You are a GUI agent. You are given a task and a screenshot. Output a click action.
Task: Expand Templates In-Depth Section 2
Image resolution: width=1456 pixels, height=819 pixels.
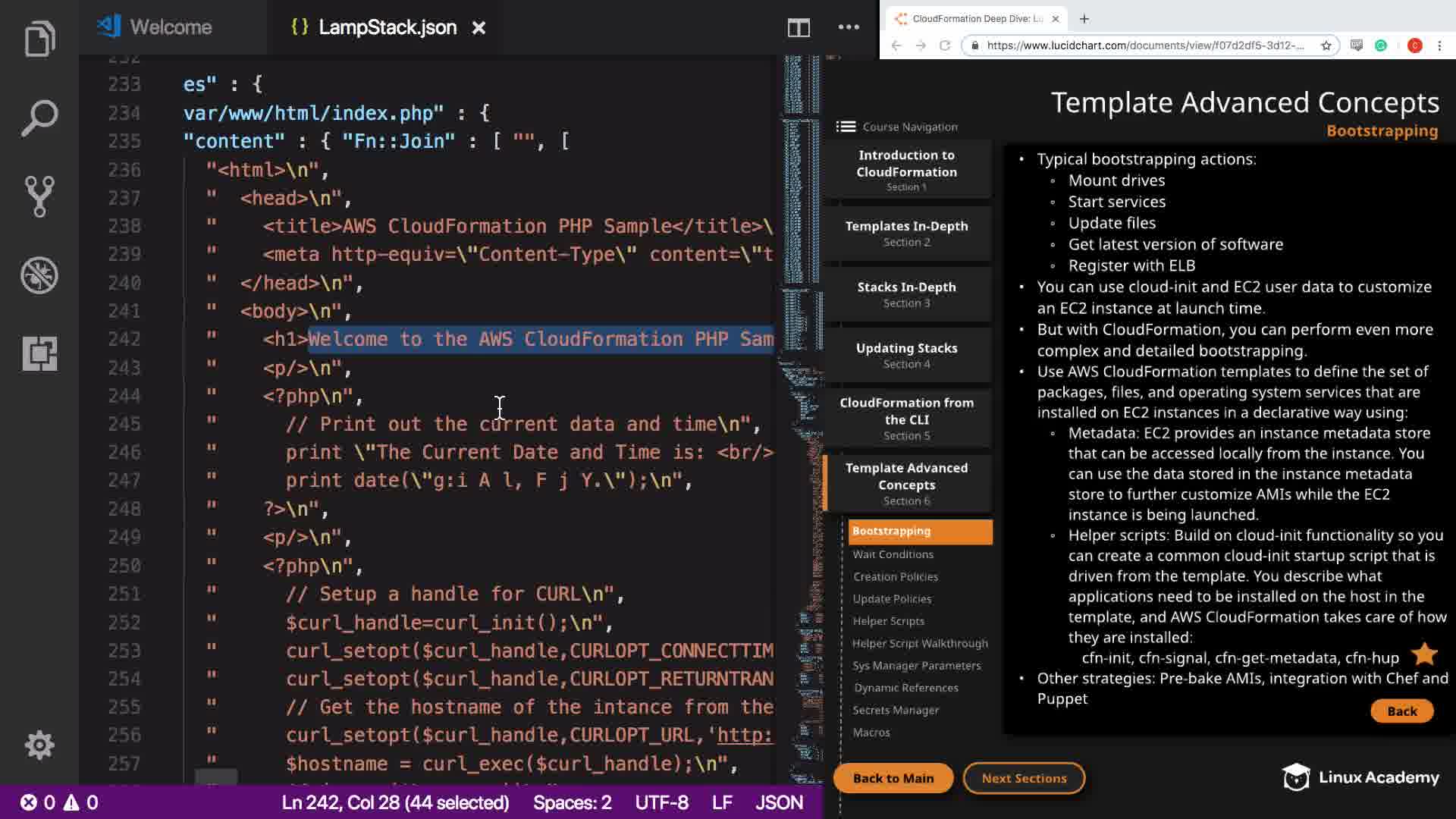(906, 234)
